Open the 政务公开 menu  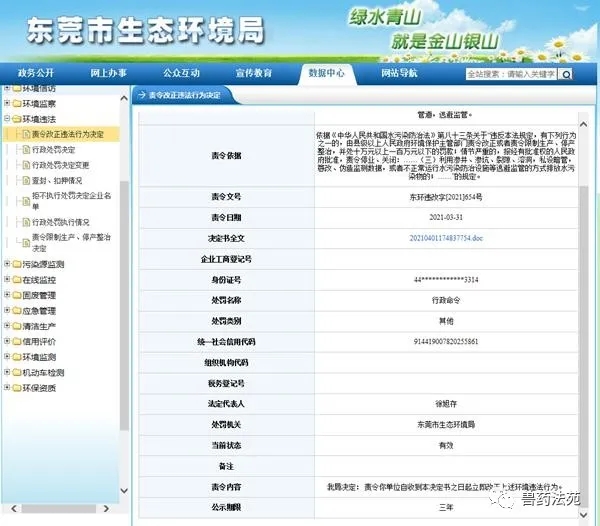point(36,73)
